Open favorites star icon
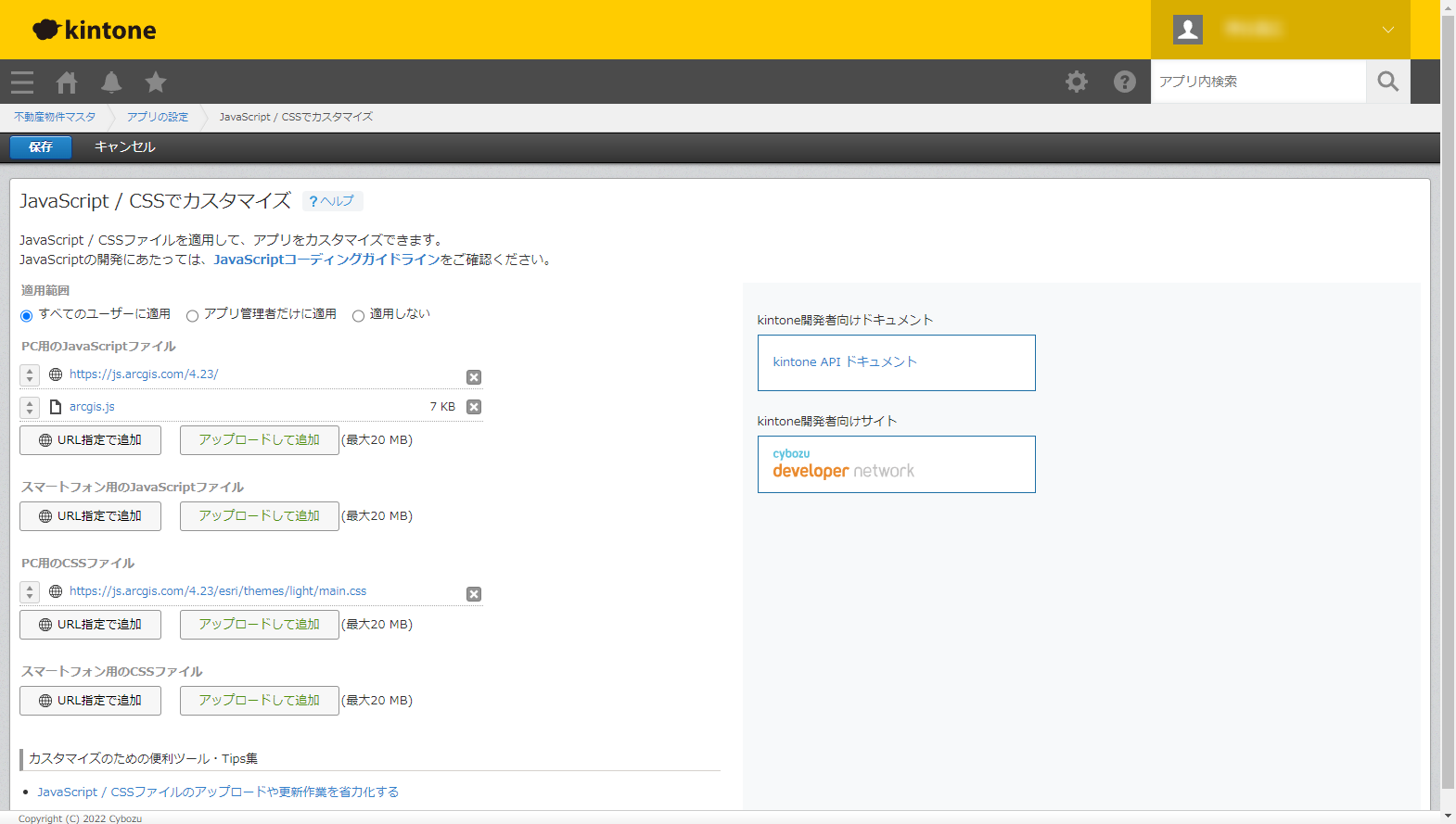This screenshot has width=1456, height=824. pyautogui.click(x=156, y=82)
